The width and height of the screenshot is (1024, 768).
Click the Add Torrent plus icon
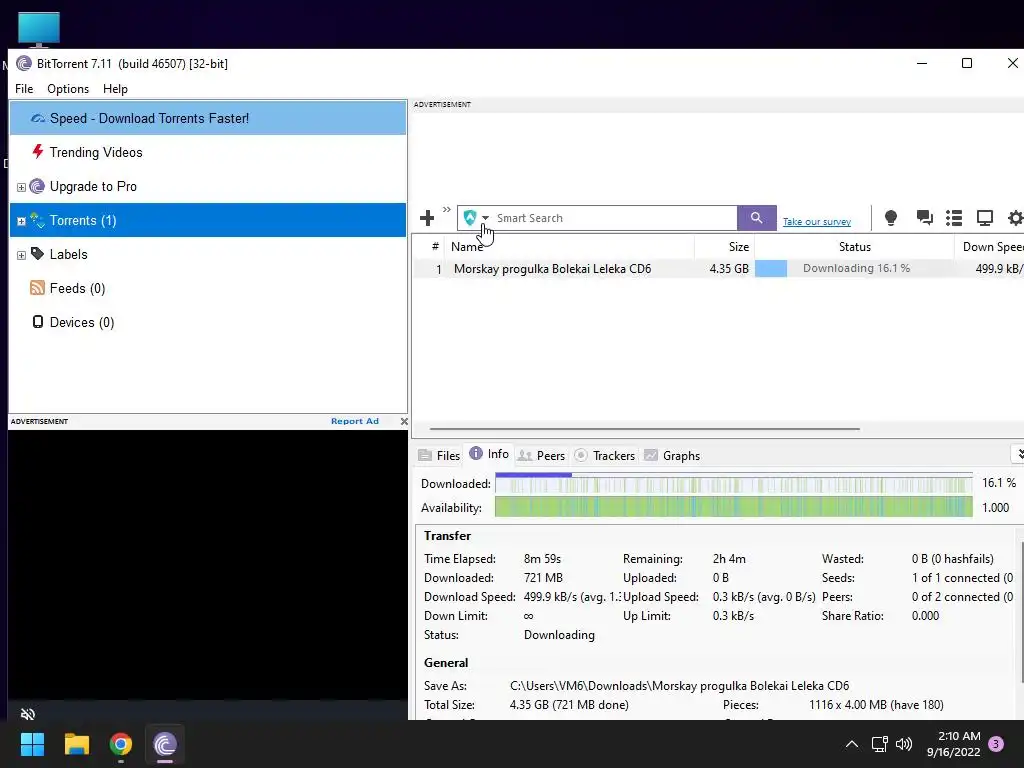click(427, 218)
